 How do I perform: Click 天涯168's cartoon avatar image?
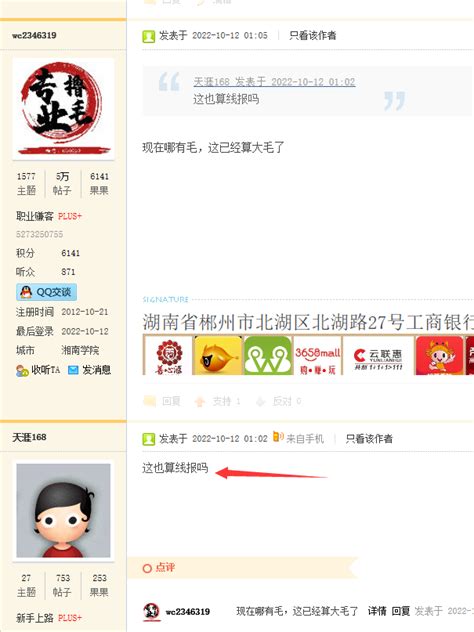(63, 510)
